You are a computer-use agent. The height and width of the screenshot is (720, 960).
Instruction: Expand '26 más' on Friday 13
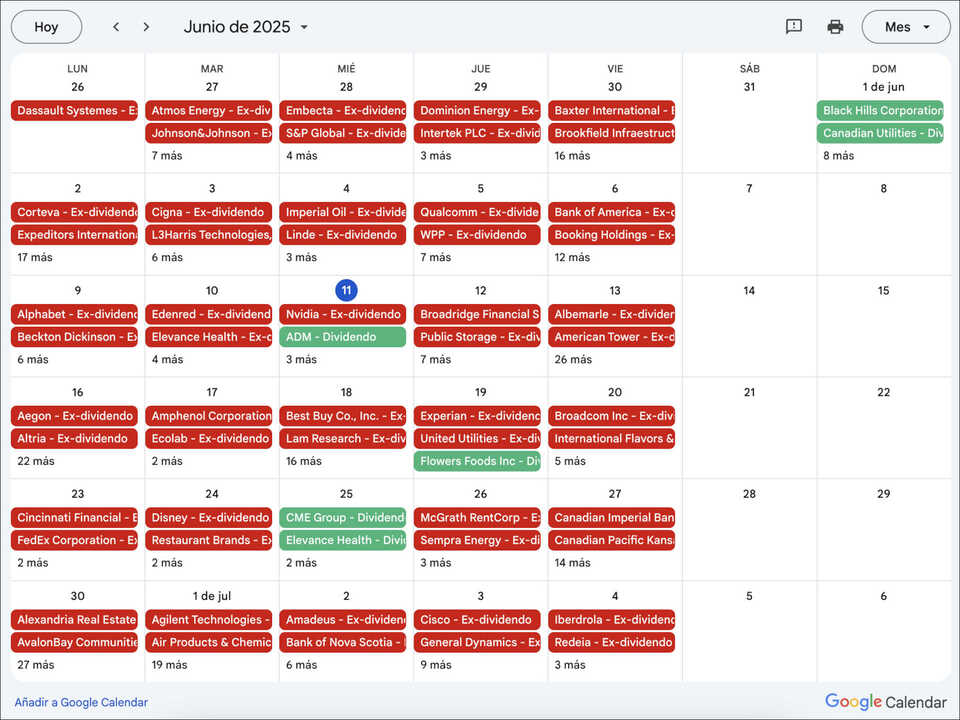click(573, 359)
